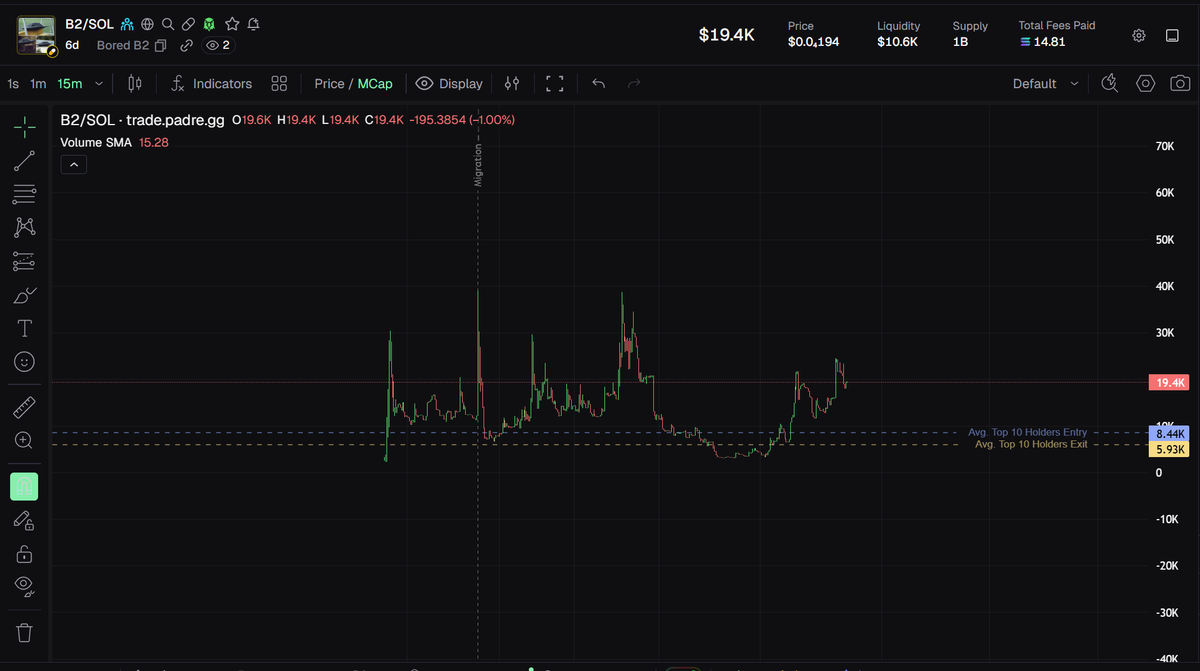1200x671 pixels.
Task: Expand the timeframe dropdown chevron
Action: click(x=98, y=84)
